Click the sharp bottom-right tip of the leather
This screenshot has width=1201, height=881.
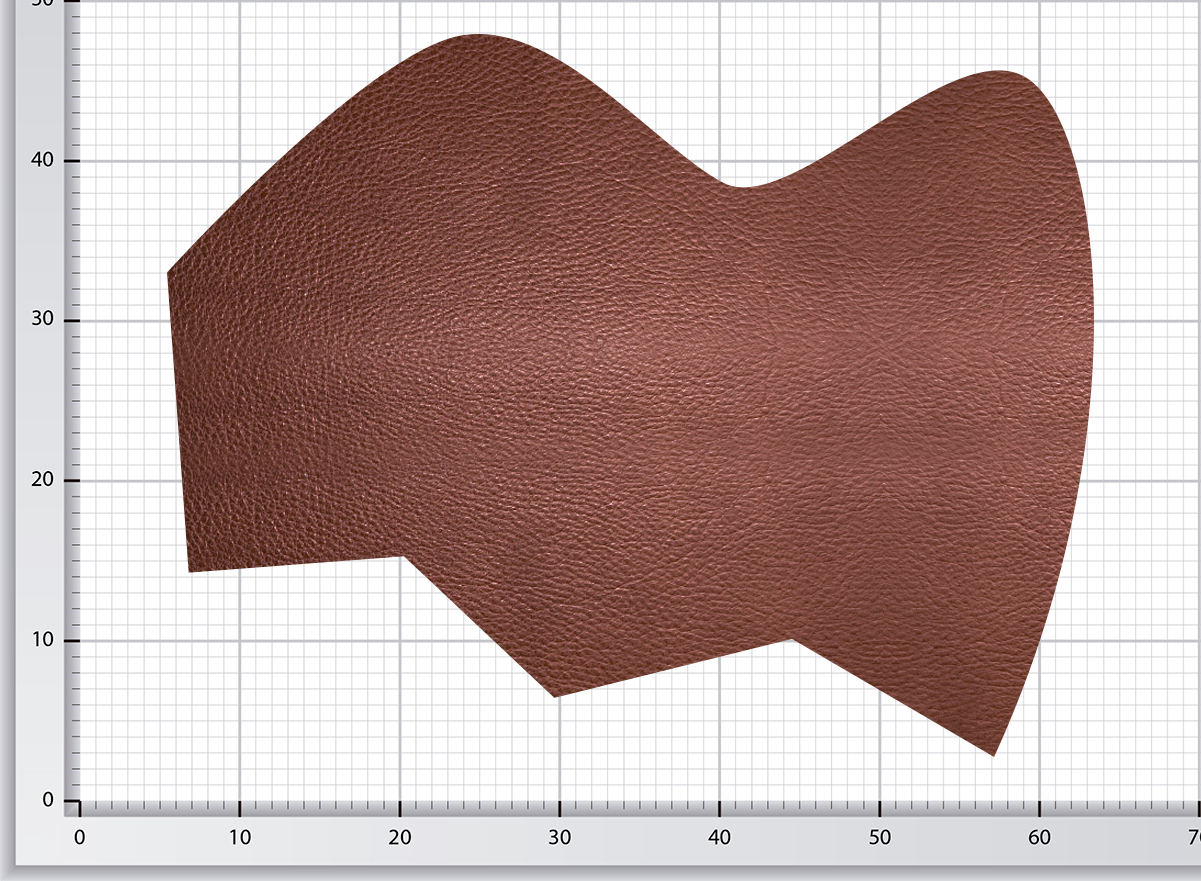click(x=993, y=755)
